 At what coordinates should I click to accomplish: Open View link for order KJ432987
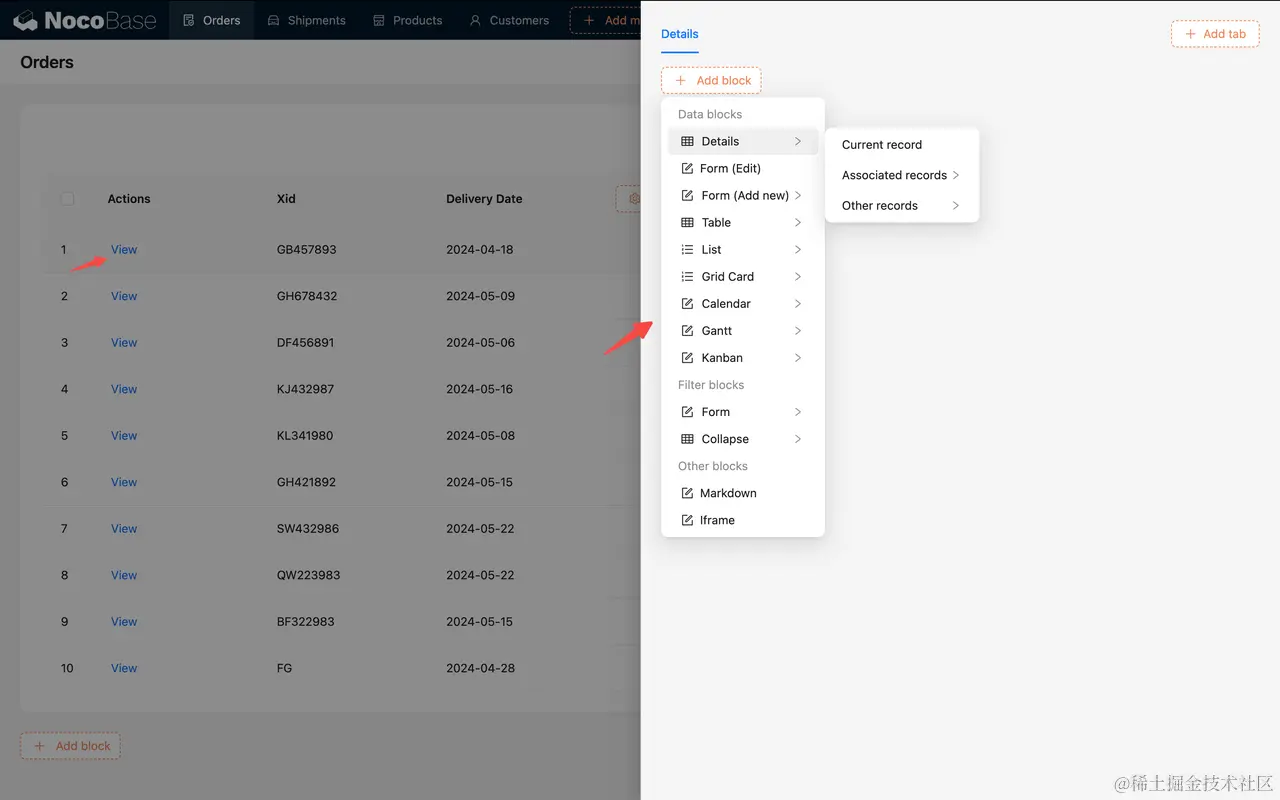[x=124, y=389]
